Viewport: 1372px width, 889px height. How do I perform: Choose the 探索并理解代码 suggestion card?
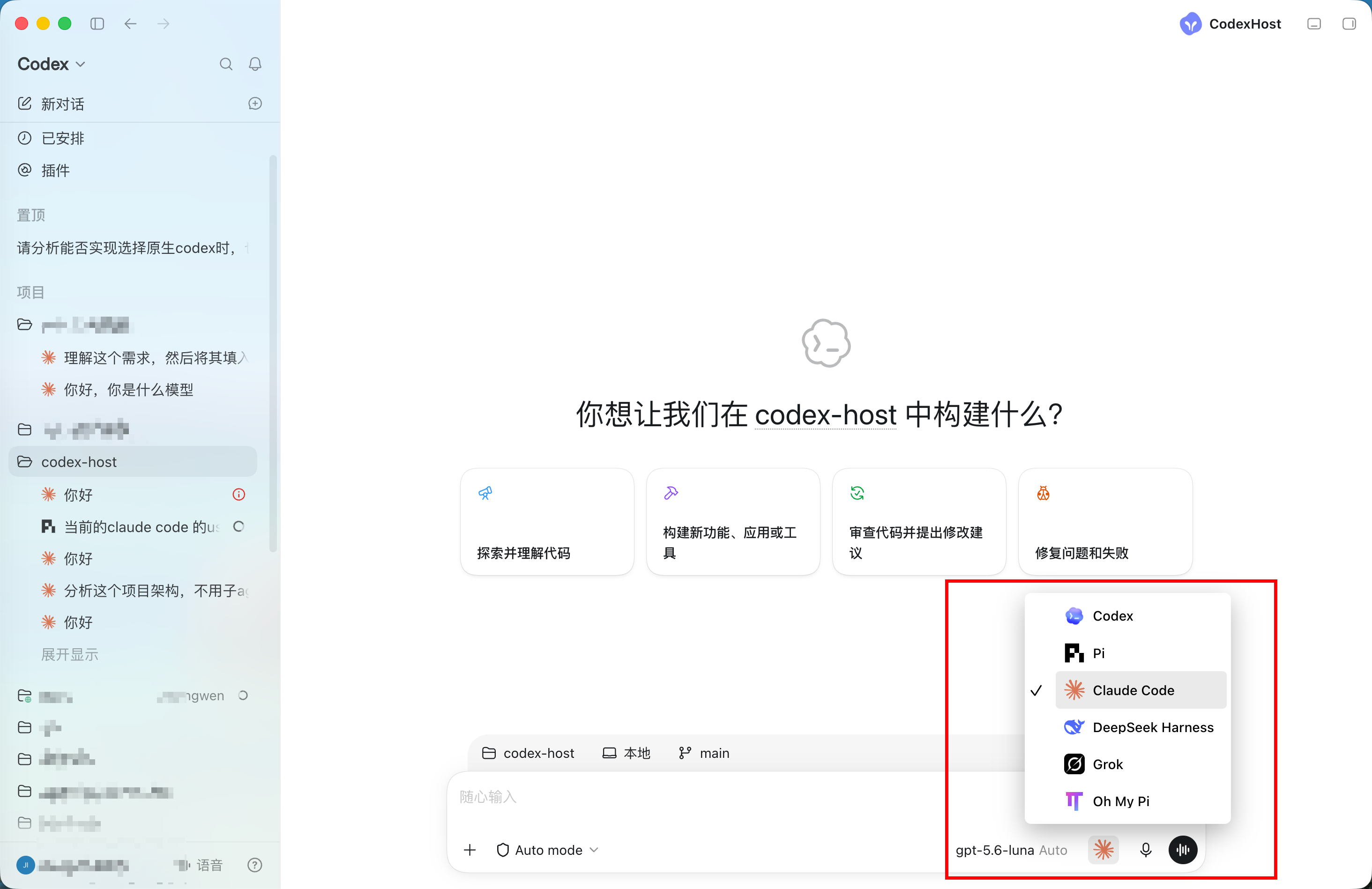(547, 521)
